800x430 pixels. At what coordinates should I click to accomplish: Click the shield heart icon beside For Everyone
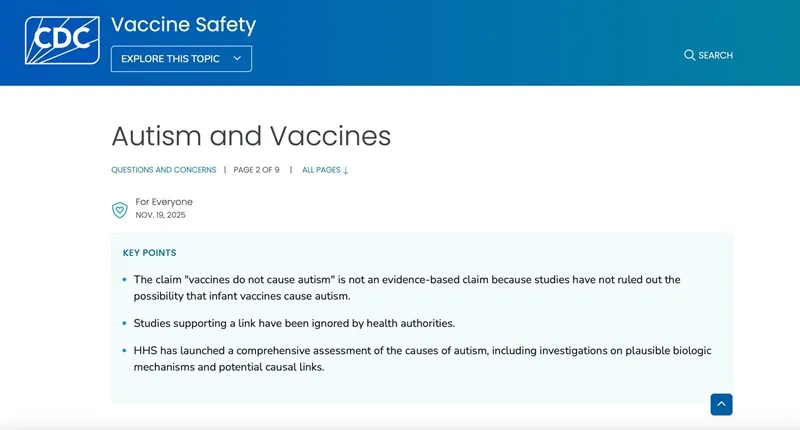pos(119,209)
